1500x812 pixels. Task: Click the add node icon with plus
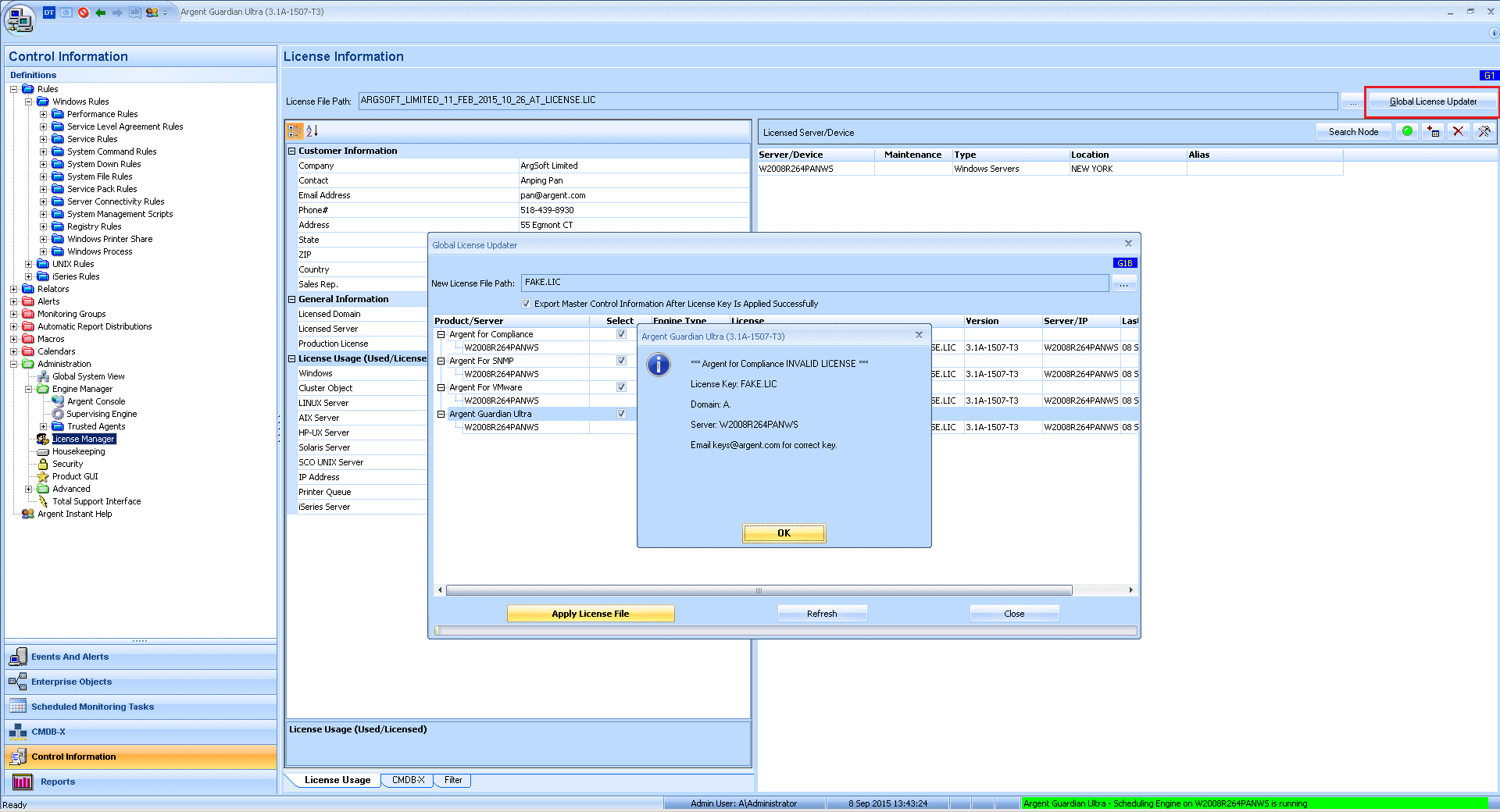(x=1433, y=131)
